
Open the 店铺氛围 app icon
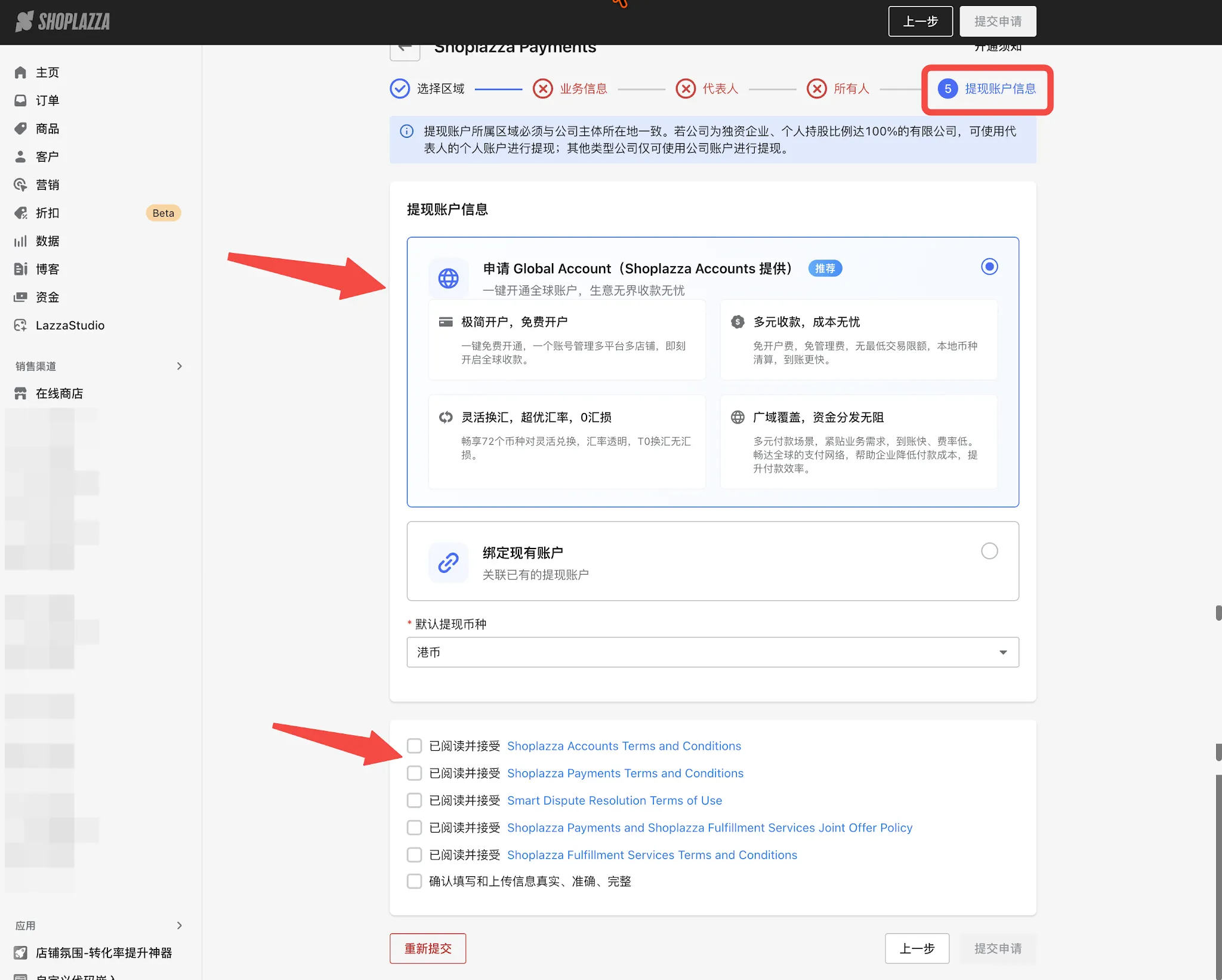(20, 953)
